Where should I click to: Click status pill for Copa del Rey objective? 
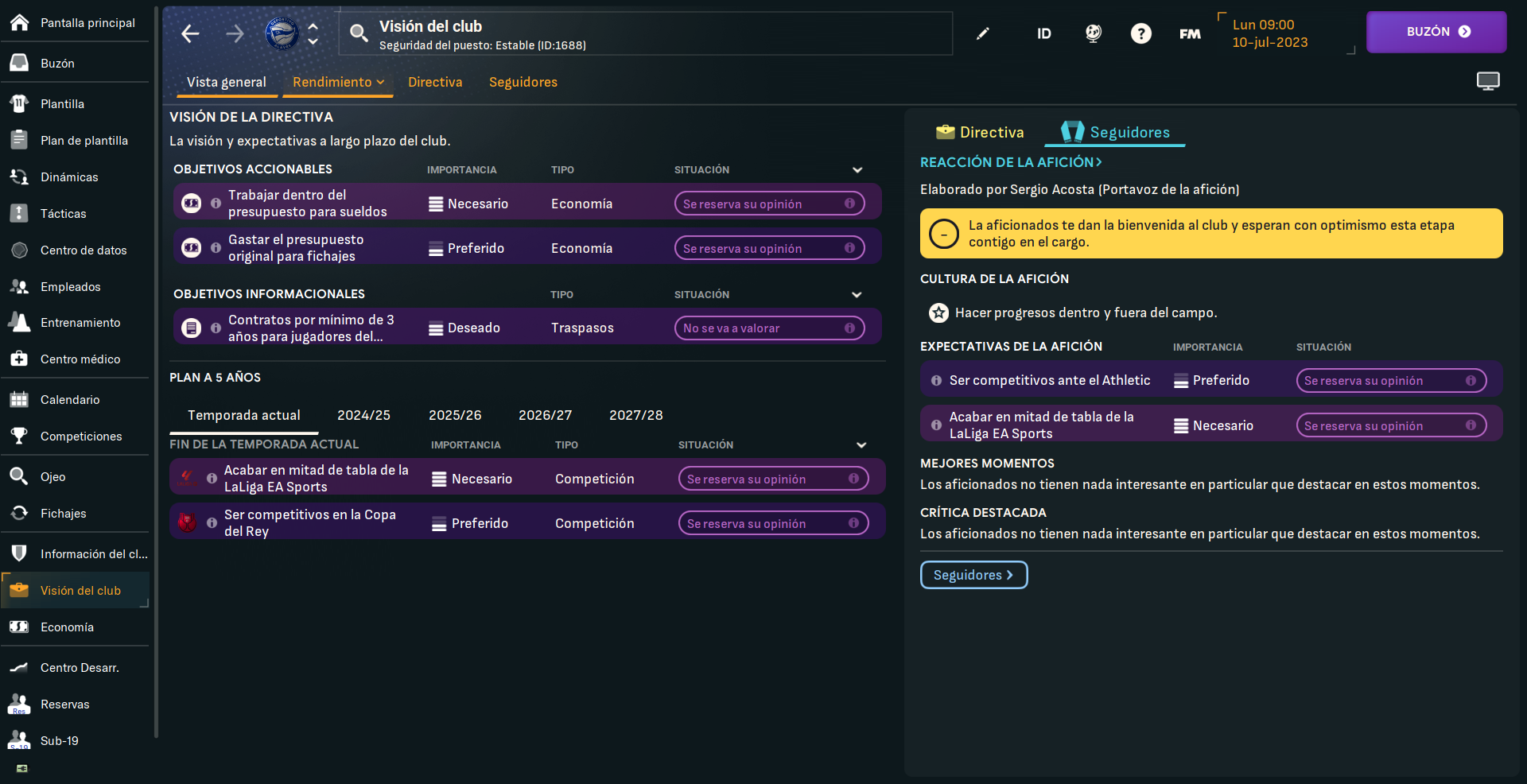[x=773, y=523]
